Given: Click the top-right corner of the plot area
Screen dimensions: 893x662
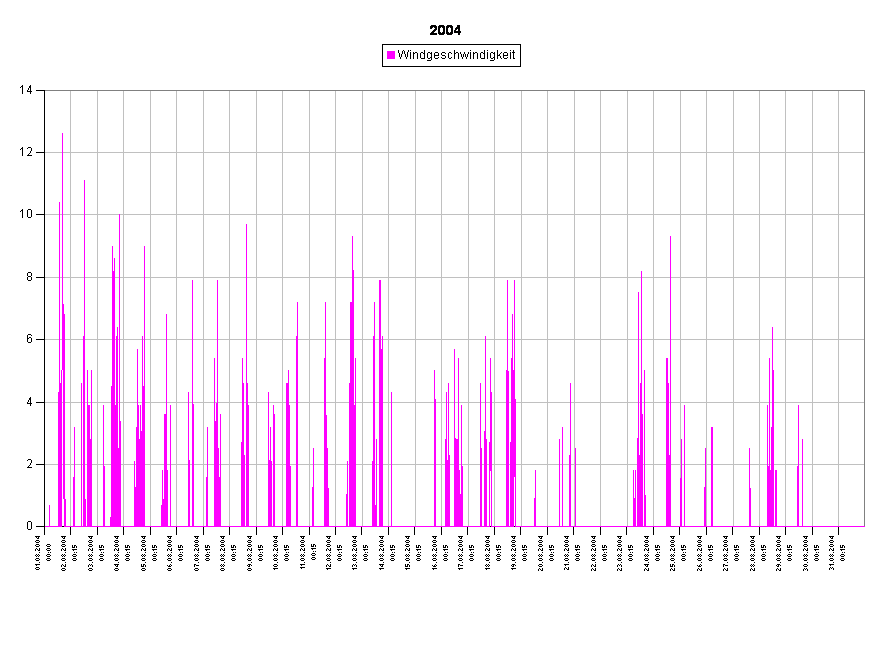Looking at the screenshot, I should point(862,92).
